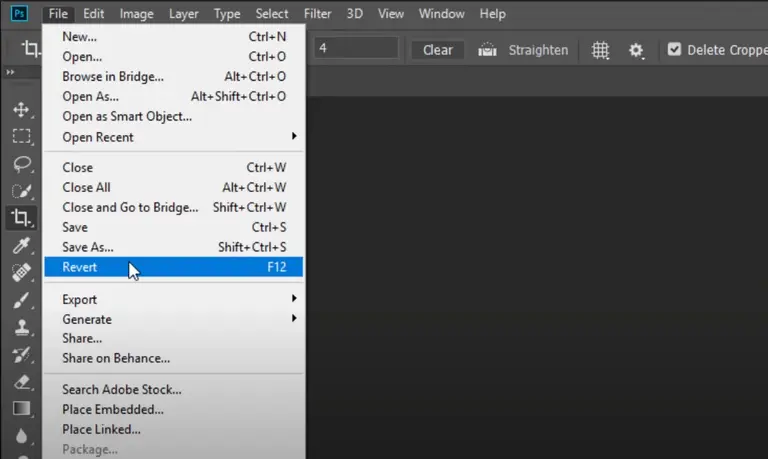Choose Close from File menu
The height and width of the screenshot is (459, 768).
click(x=173, y=168)
